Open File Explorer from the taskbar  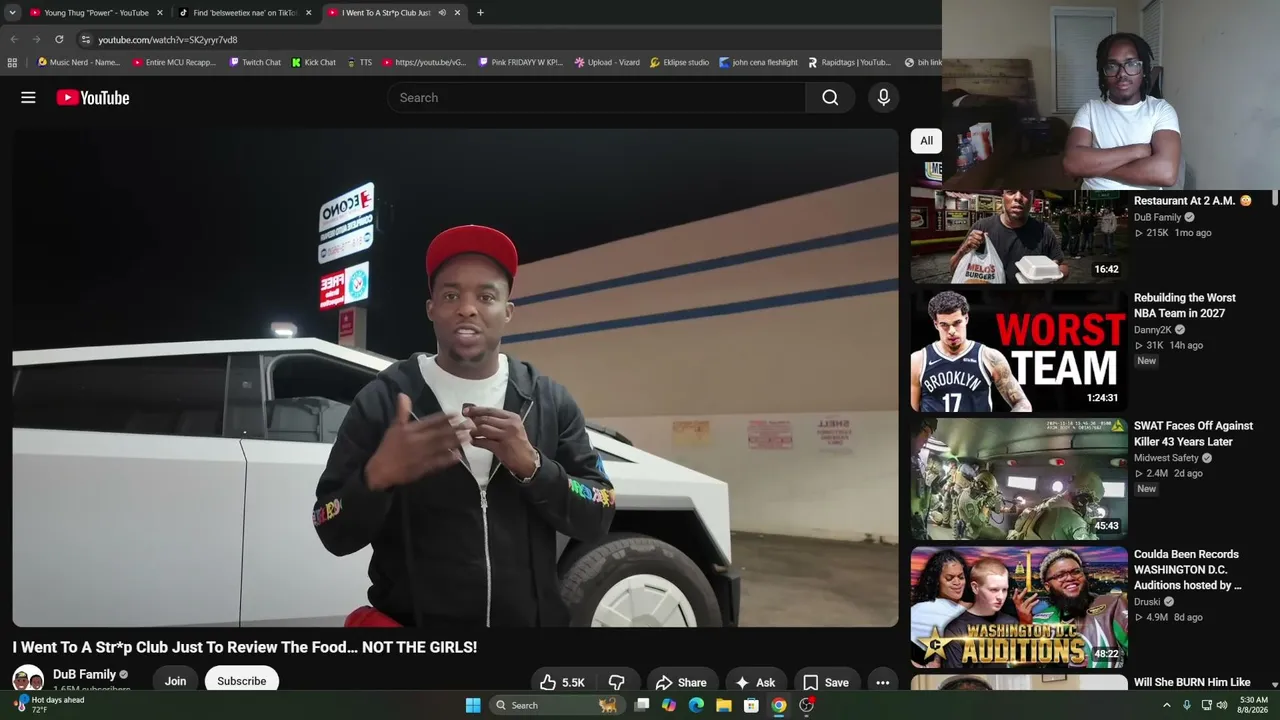point(723,705)
